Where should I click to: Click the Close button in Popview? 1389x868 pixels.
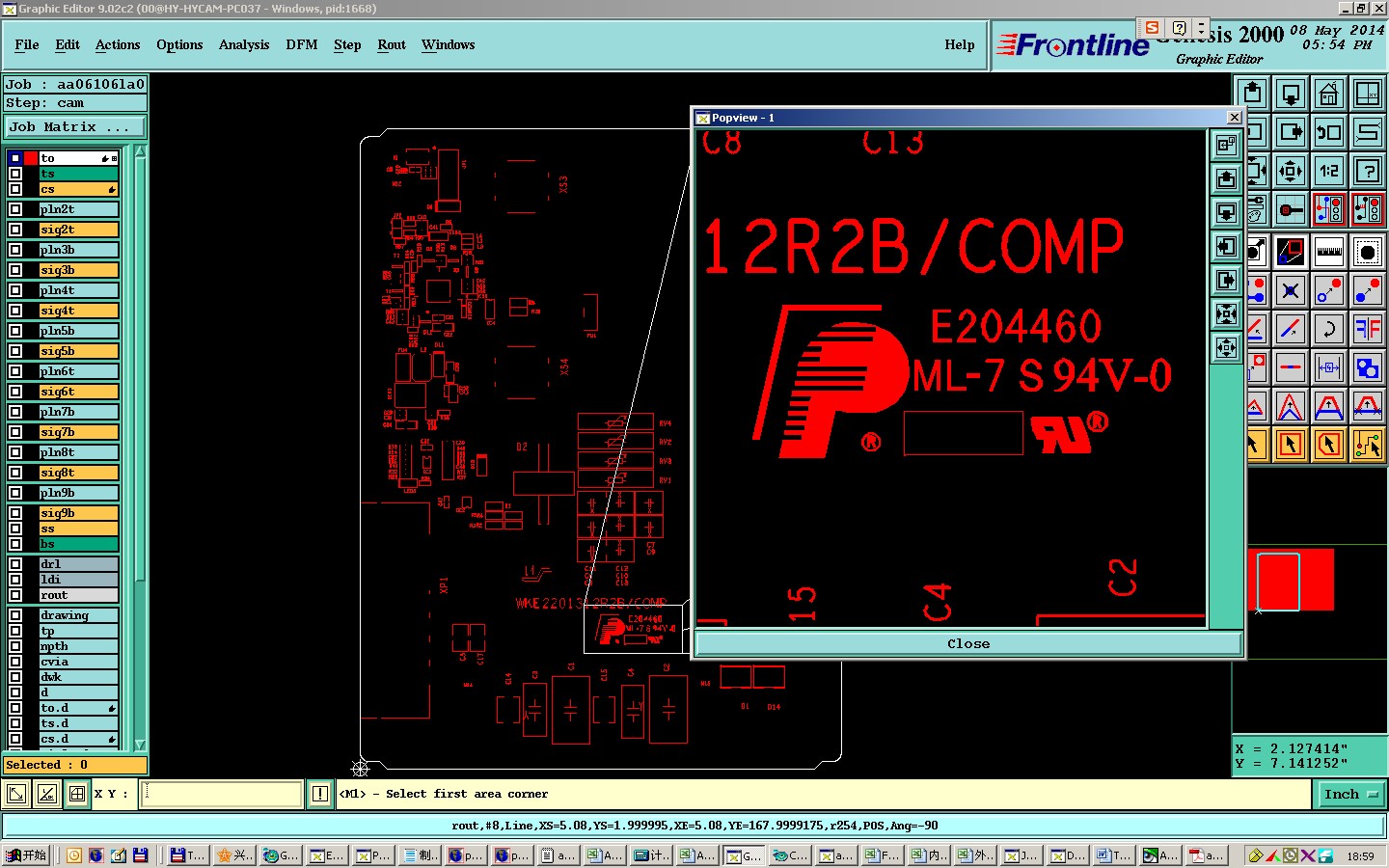tap(968, 644)
